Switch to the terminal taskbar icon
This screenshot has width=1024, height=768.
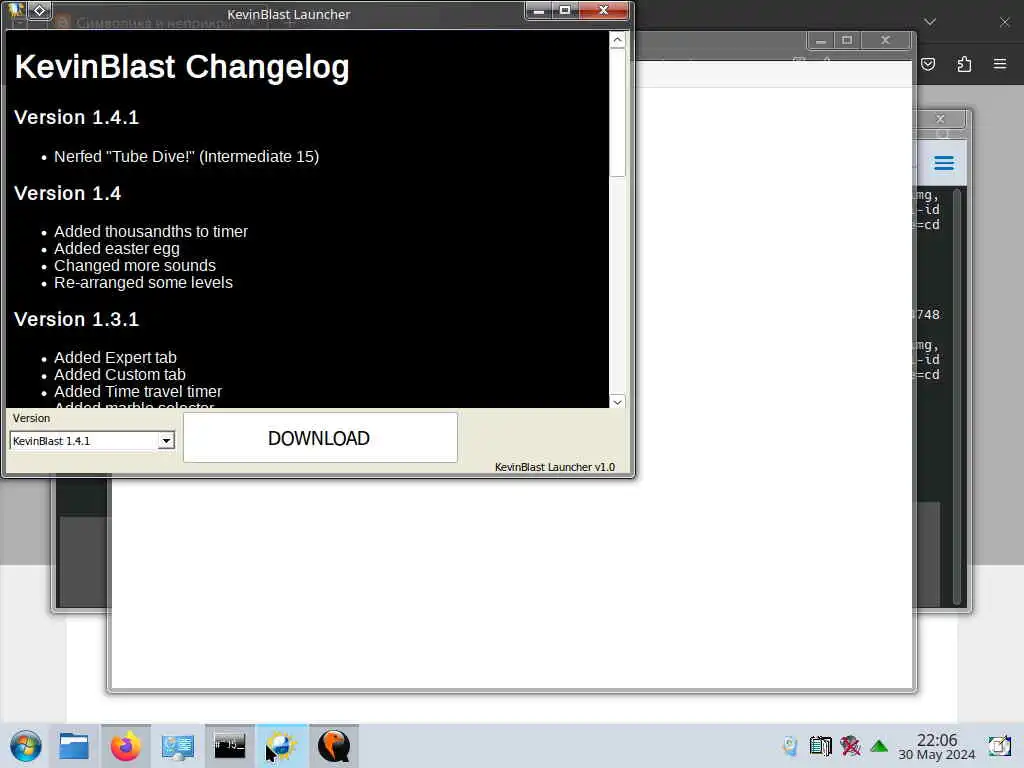coord(229,746)
